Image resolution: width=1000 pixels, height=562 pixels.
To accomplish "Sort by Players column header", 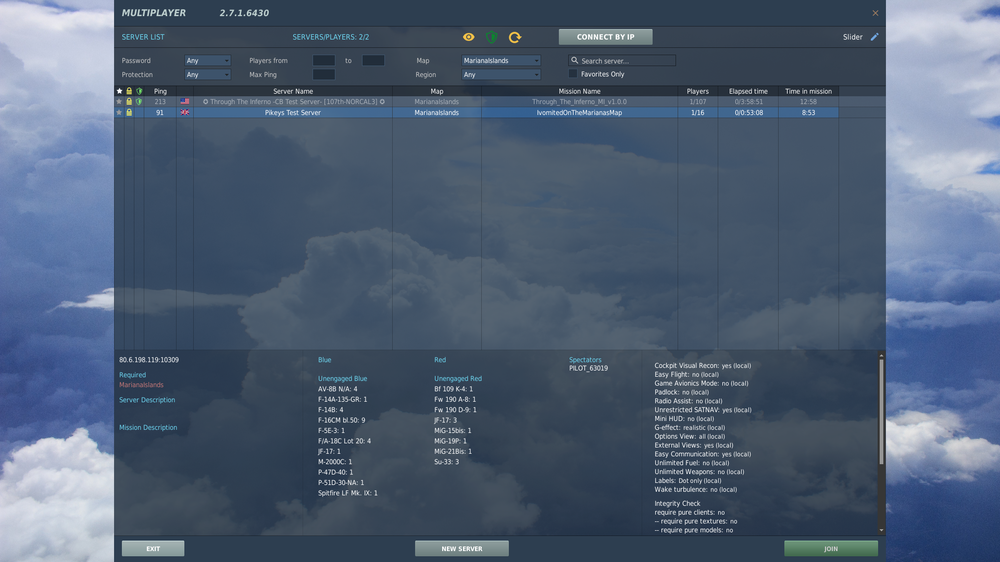I will (x=698, y=91).
